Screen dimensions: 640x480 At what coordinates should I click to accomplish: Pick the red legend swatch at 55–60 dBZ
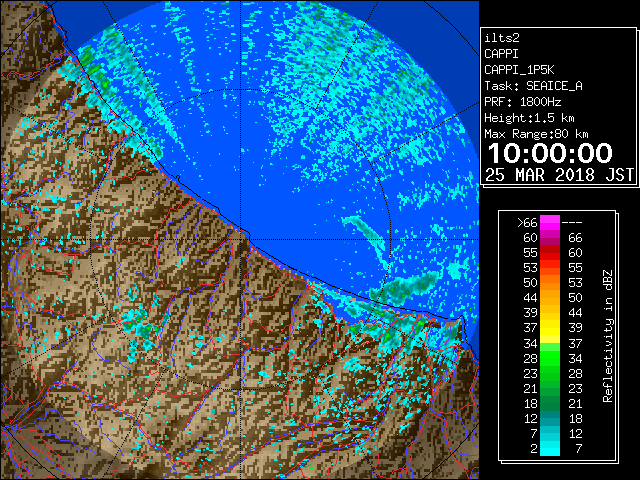pos(550,253)
